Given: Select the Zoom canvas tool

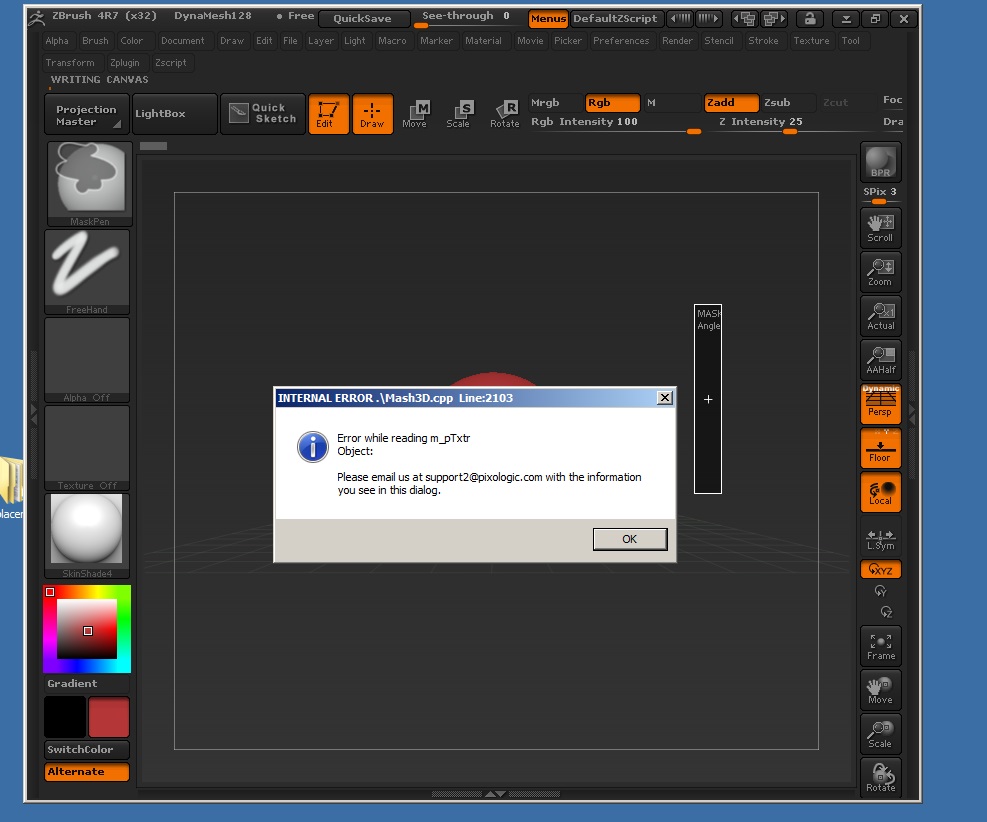Looking at the screenshot, I should 880,271.
